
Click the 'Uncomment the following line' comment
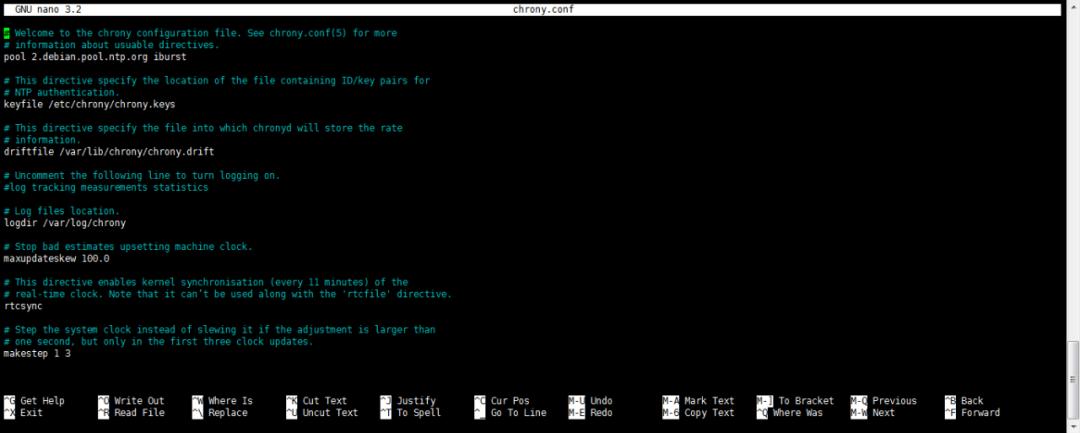142,176
